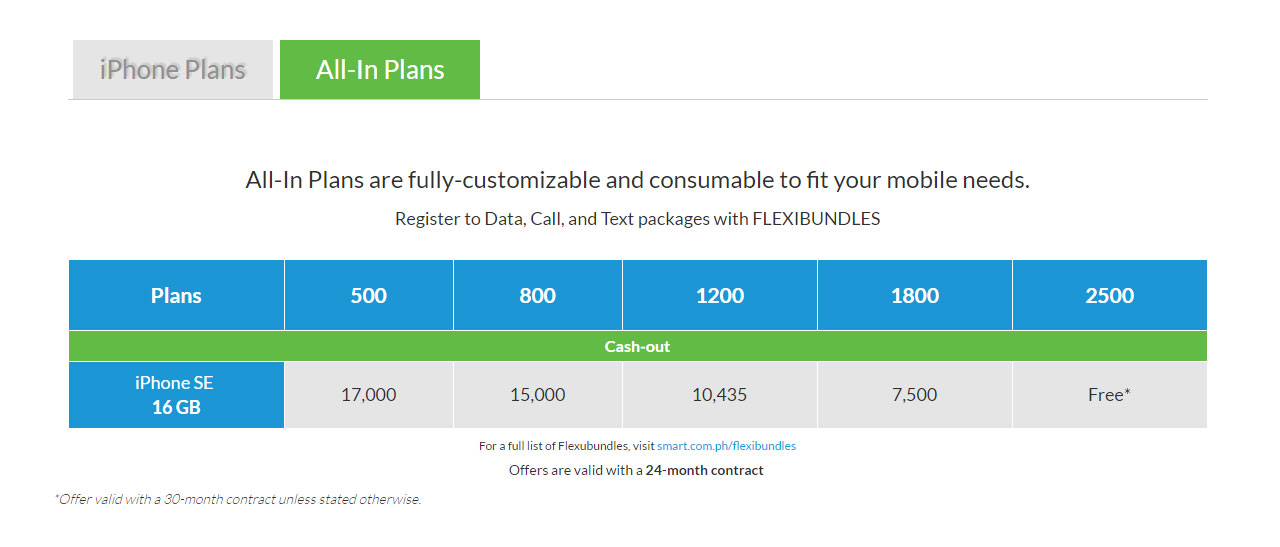
Task: Click the 10,435 cash-out cell
Action: click(x=720, y=395)
